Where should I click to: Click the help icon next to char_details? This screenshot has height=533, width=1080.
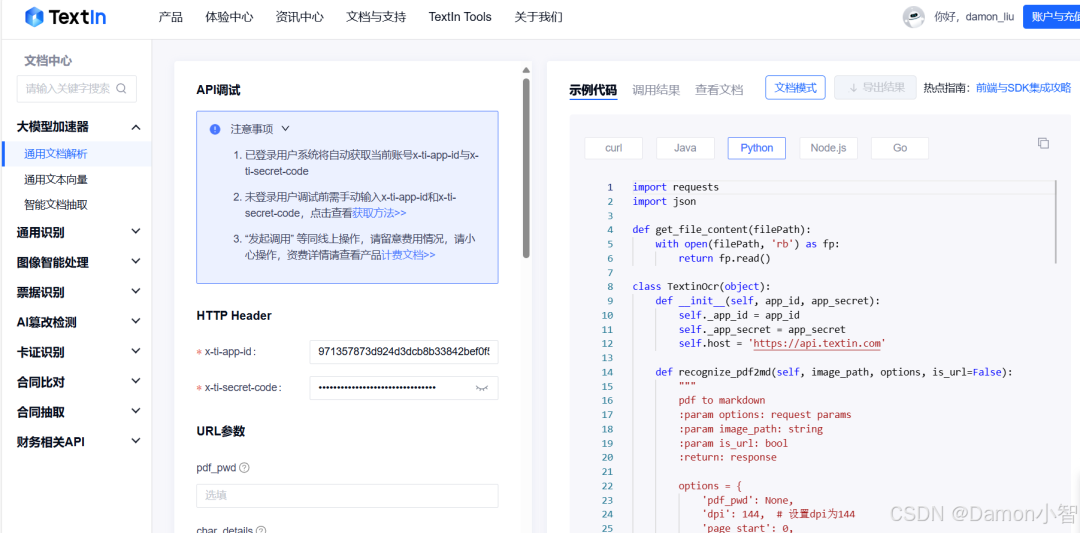pyautogui.click(x=261, y=530)
